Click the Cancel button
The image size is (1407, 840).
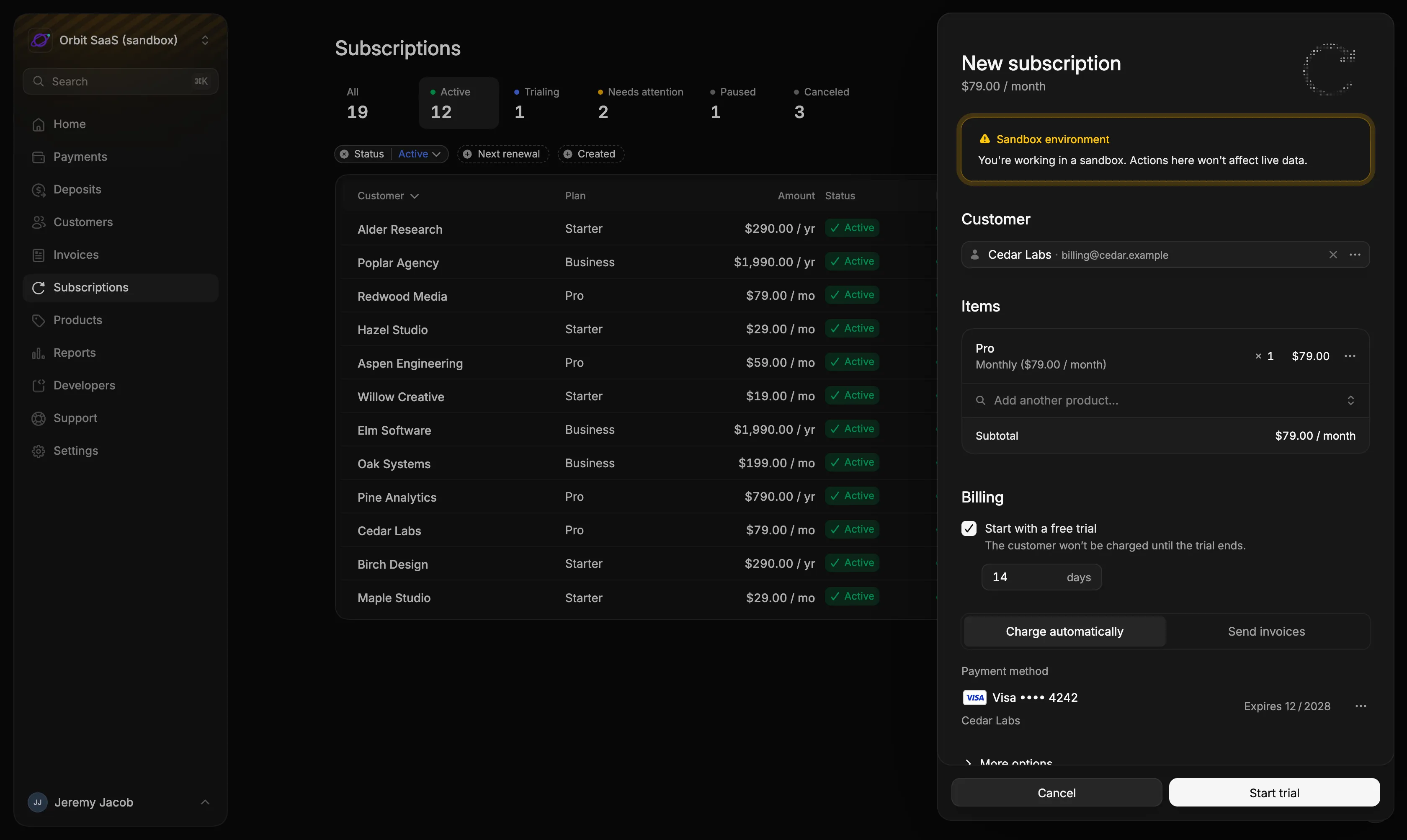pos(1057,792)
